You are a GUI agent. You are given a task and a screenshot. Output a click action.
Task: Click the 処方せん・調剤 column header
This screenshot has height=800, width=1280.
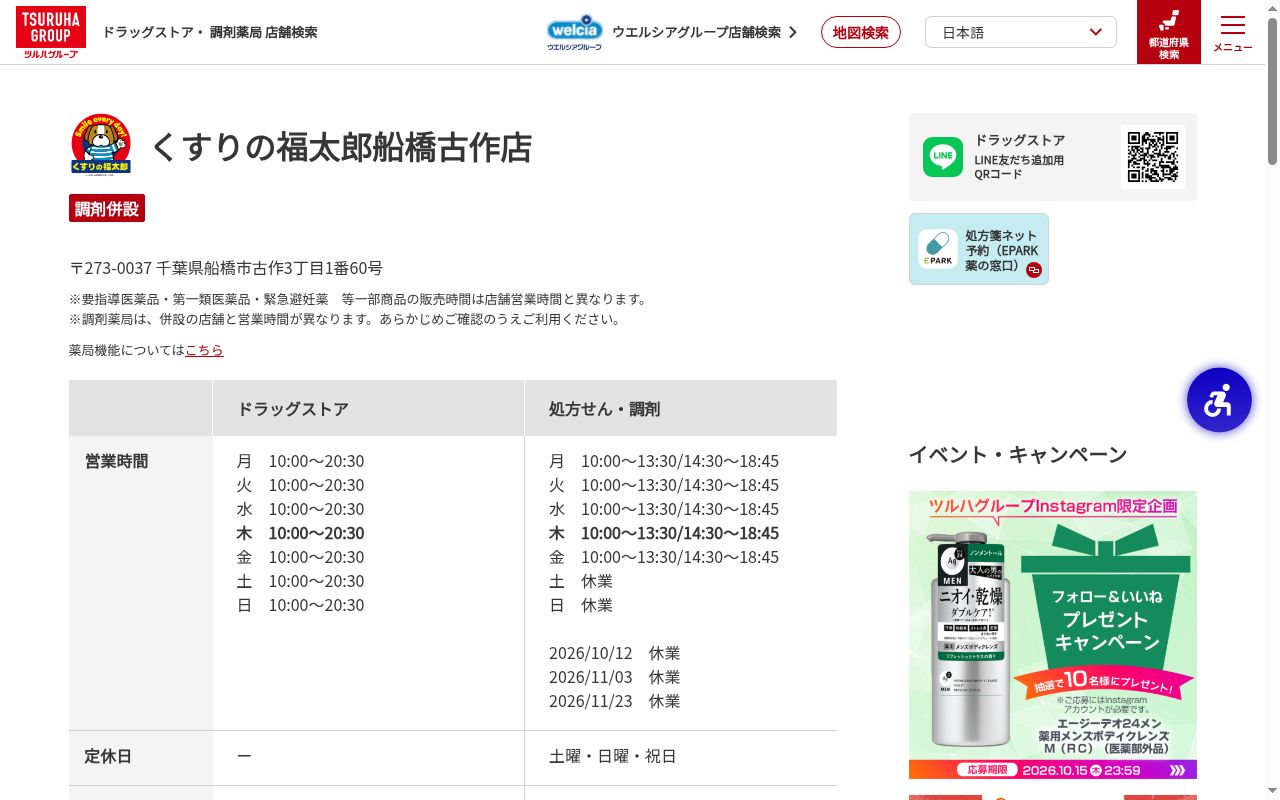coord(681,408)
